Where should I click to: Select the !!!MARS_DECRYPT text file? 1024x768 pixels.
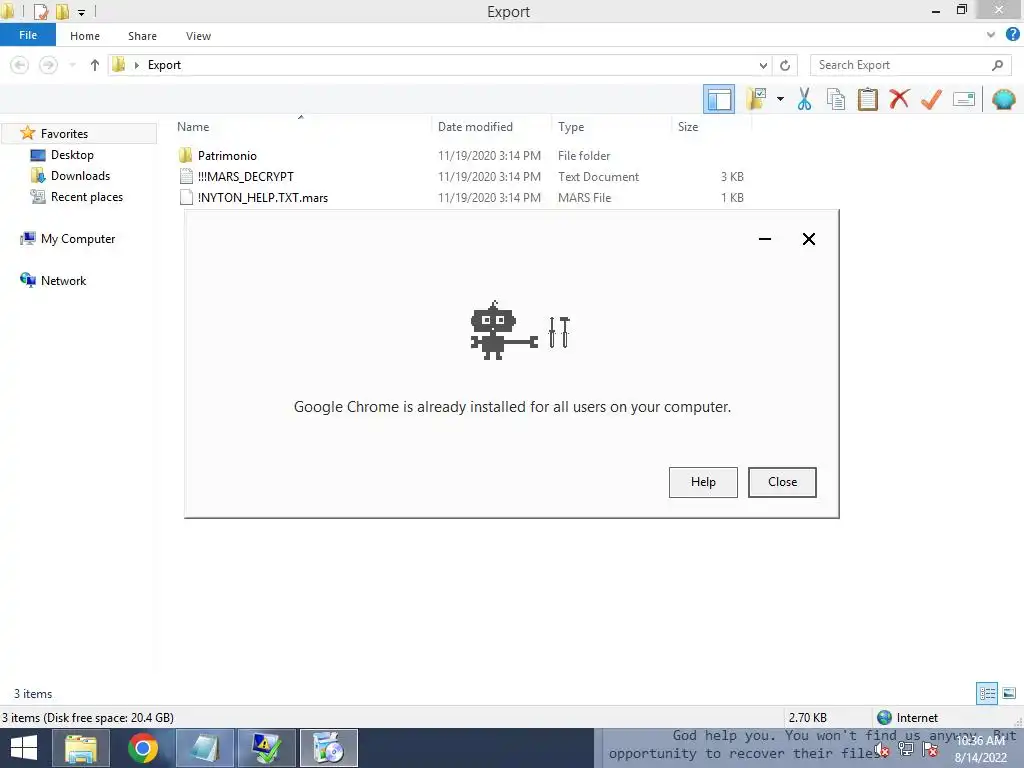click(246, 176)
